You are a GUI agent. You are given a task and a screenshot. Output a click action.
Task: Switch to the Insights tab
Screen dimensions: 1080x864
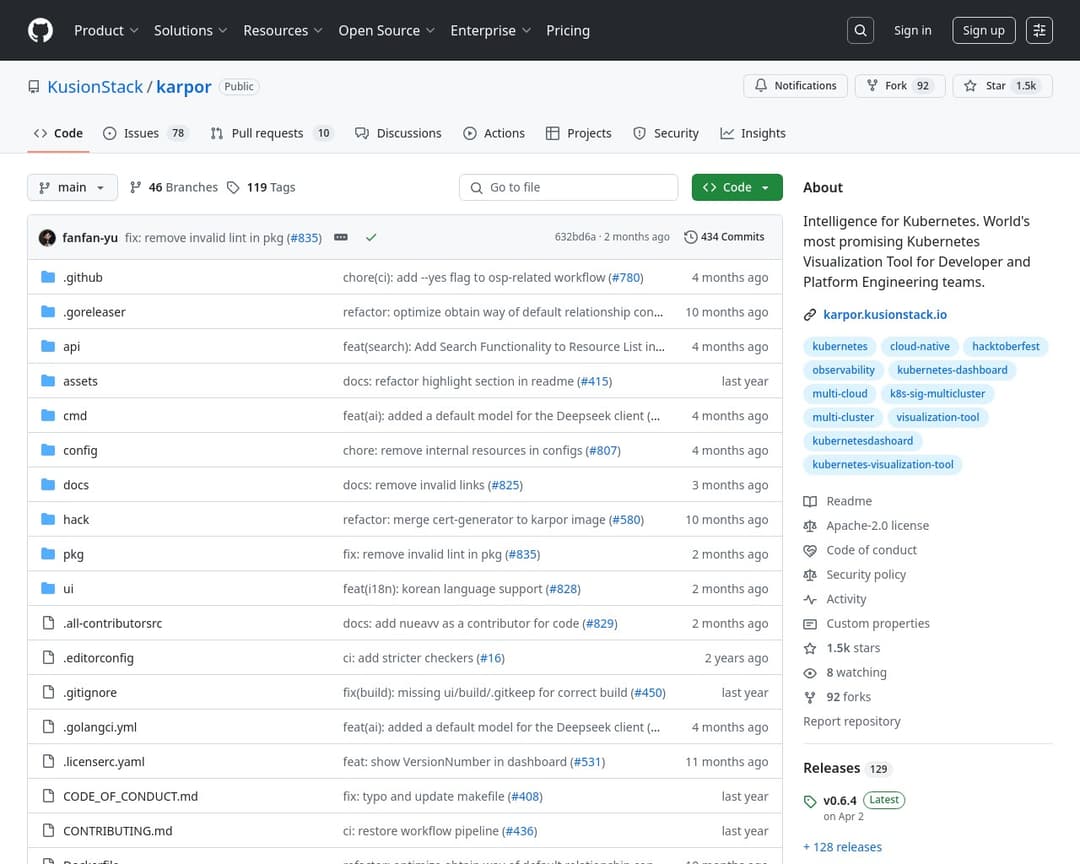753,133
